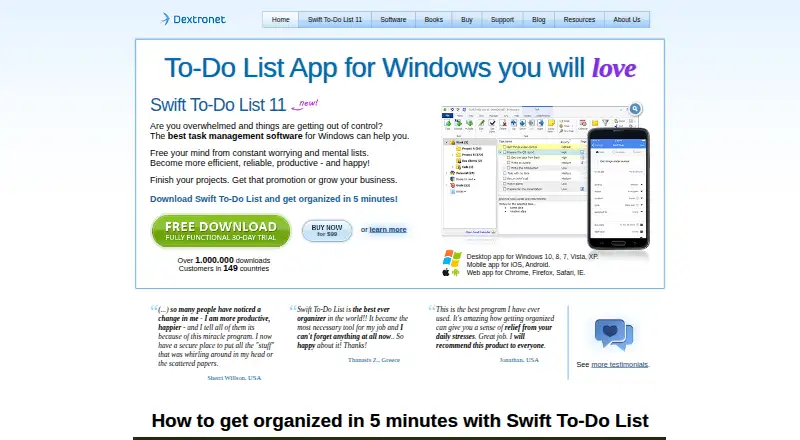Viewport: 800px width, 440px height.
Task: Click the Buy Now for $99 button
Action: [x=327, y=230]
